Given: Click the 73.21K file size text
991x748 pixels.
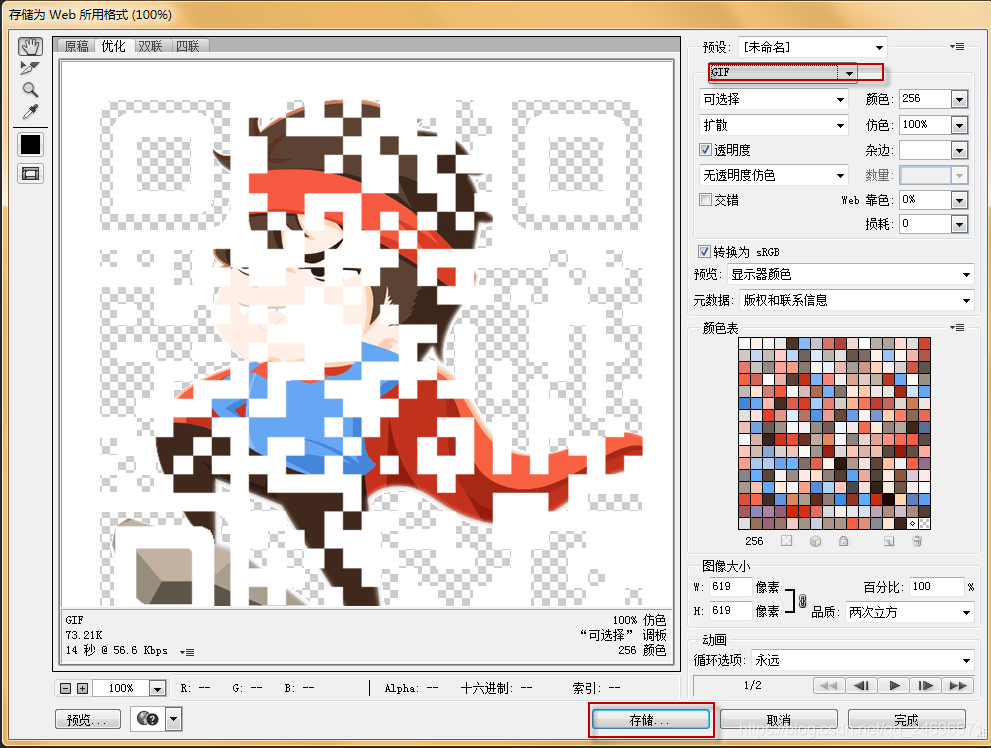Looking at the screenshot, I should click(x=84, y=635).
